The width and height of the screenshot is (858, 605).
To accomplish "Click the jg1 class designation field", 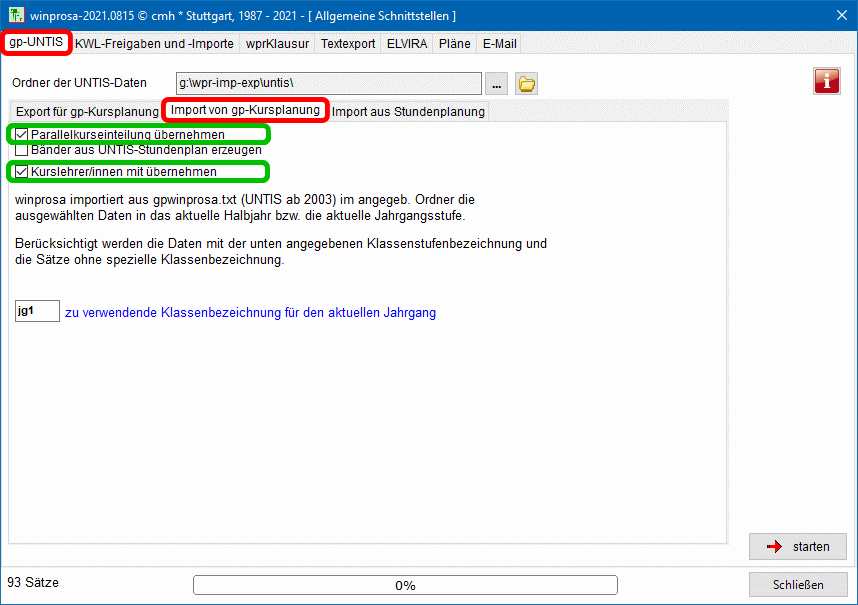I will [38, 312].
